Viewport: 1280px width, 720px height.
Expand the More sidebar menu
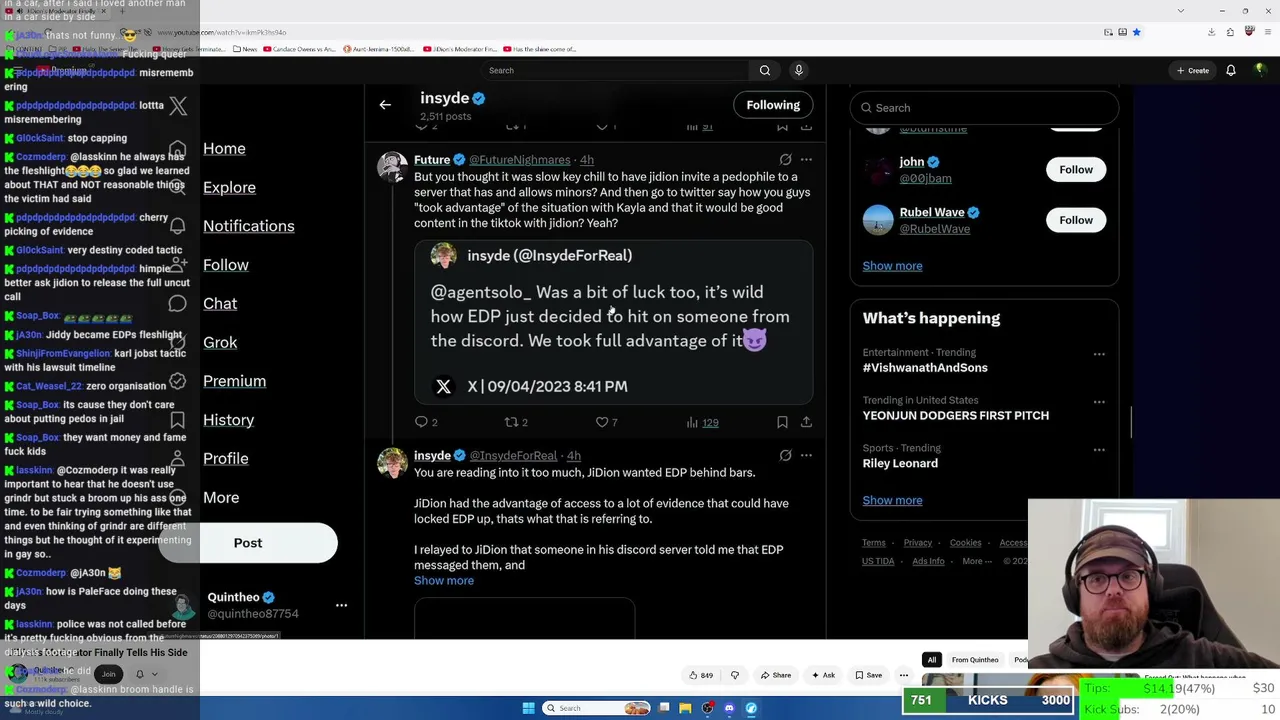221,497
